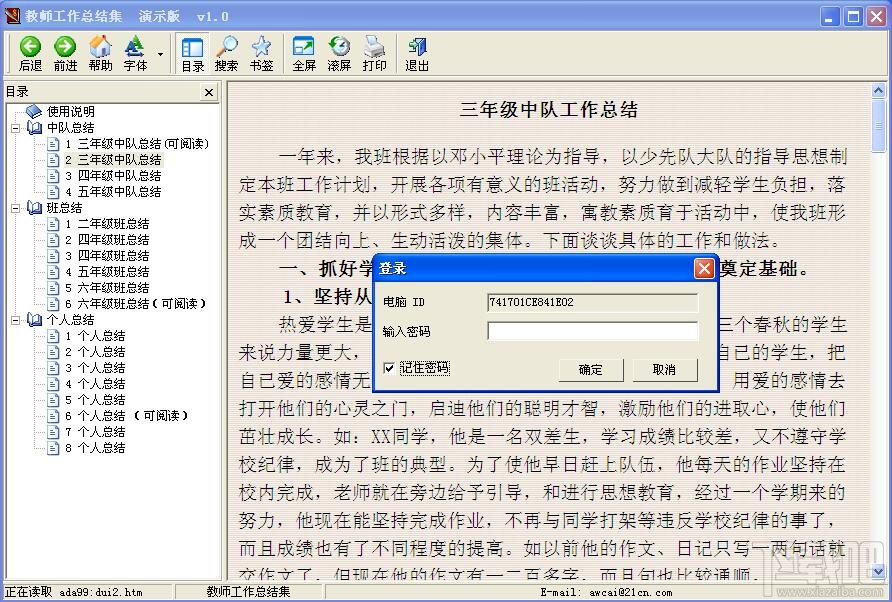
Task: Open the 字体 dropdown arrow
Action: click(x=160, y=54)
